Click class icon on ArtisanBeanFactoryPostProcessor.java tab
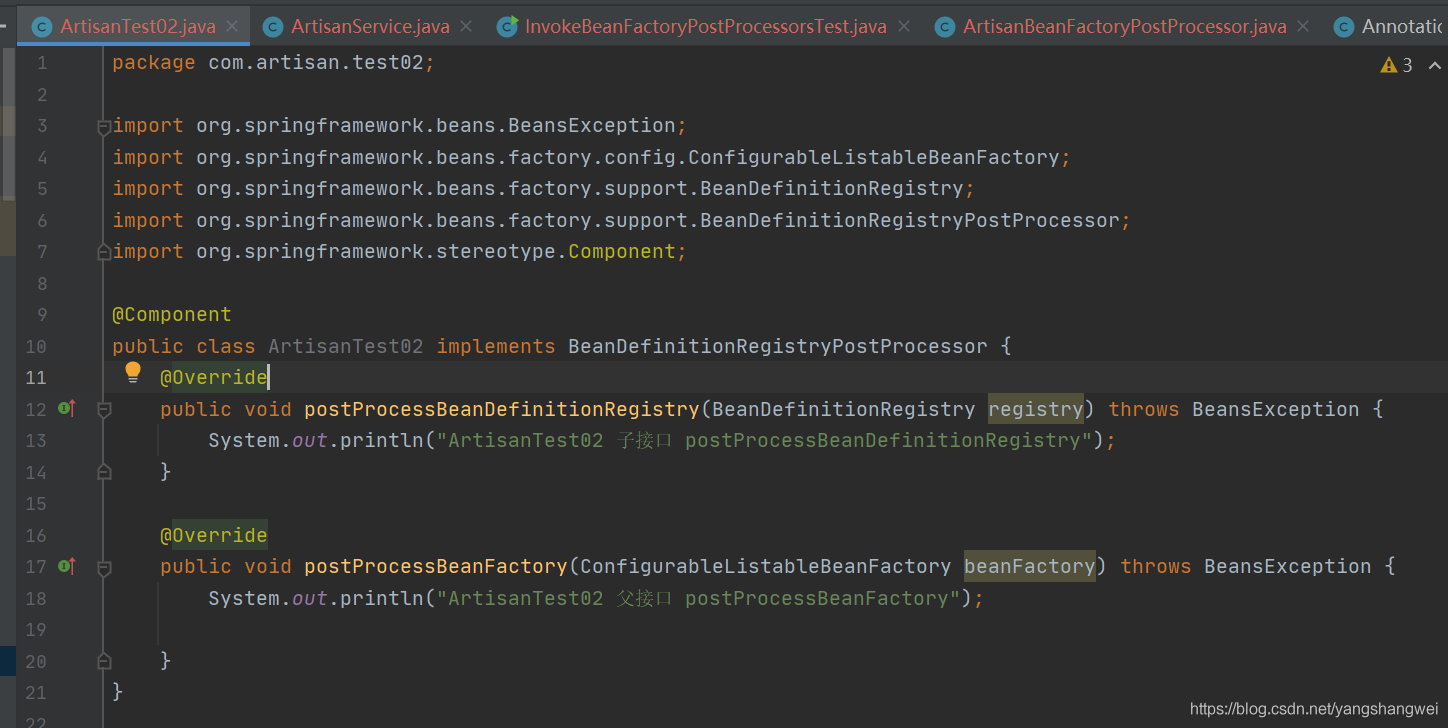 click(x=945, y=27)
